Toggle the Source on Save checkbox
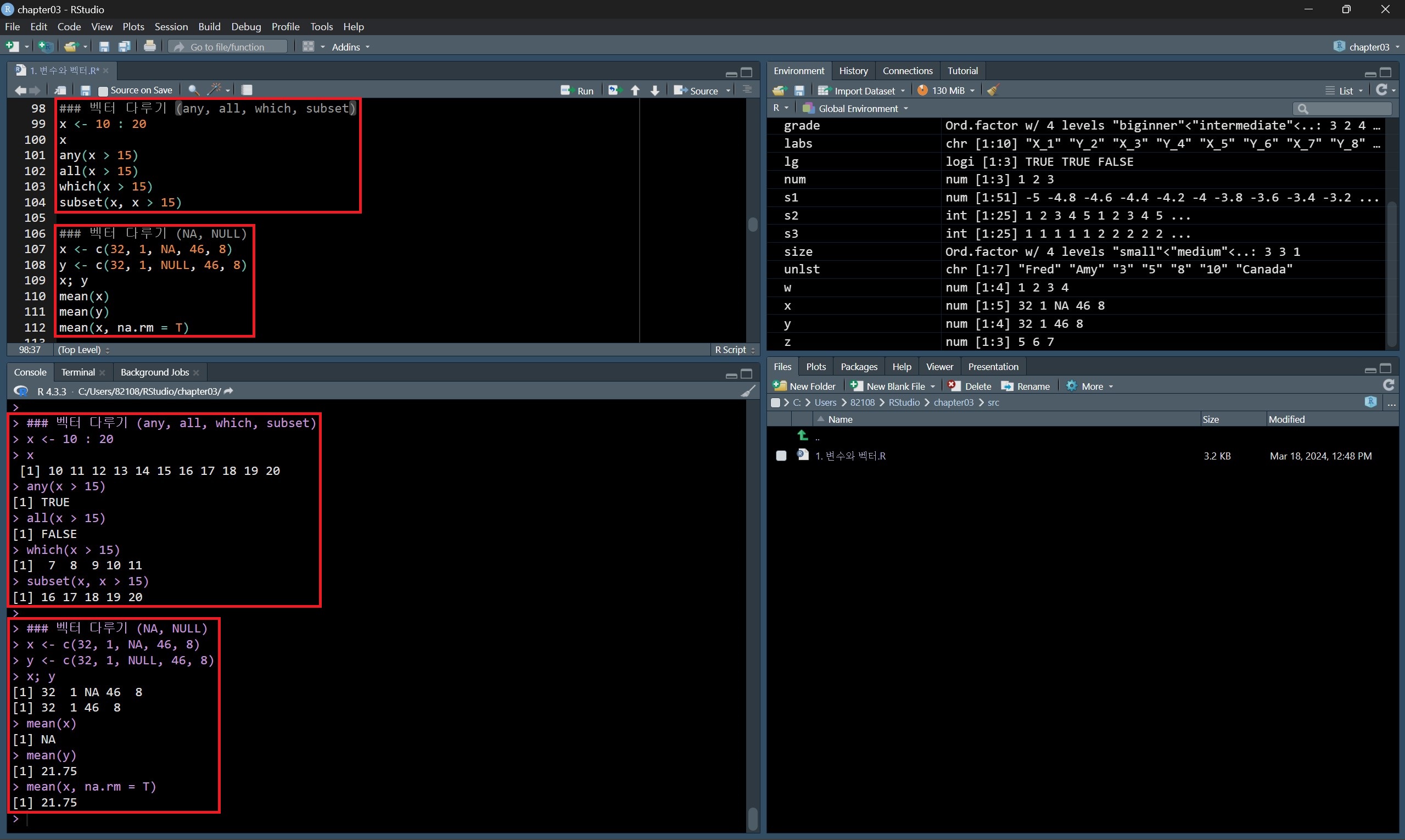The width and height of the screenshot is (1405, 840). 103,91
